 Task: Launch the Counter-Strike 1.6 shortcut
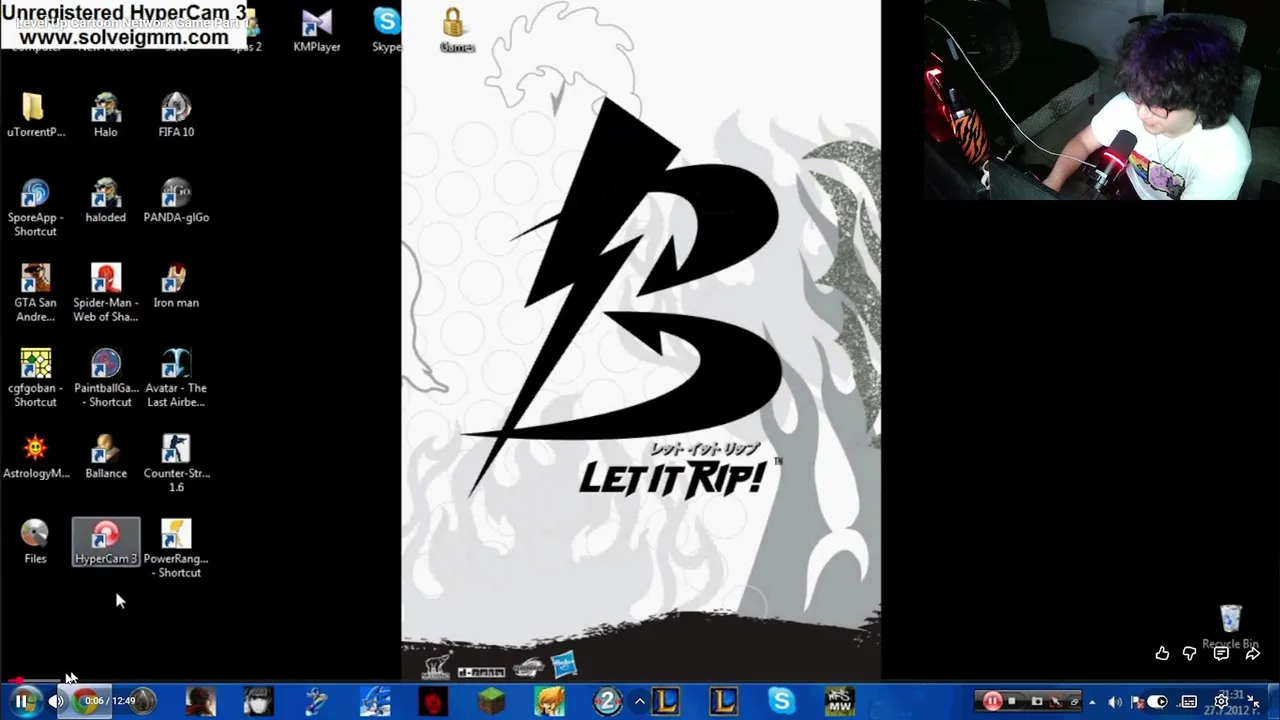click(176, 463)
